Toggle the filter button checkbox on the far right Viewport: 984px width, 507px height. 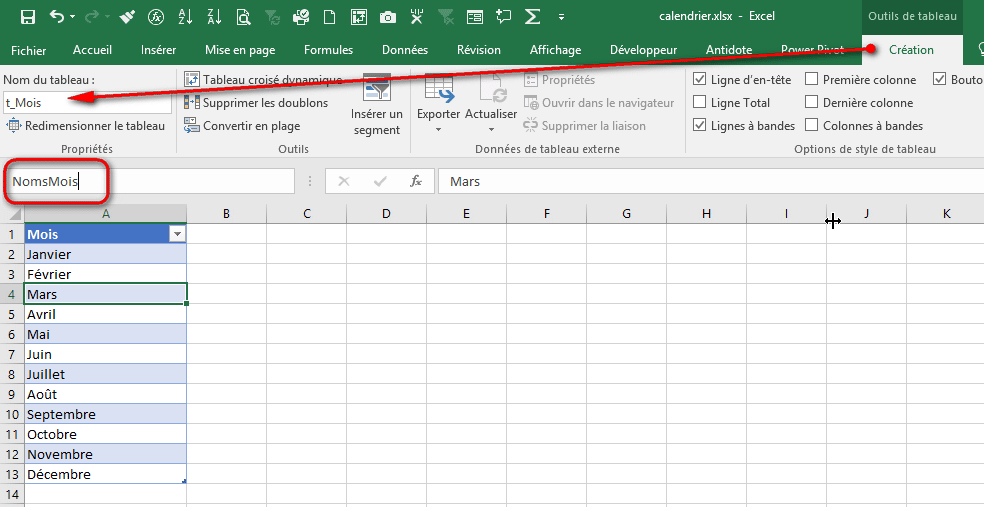(x=939, y=80)
